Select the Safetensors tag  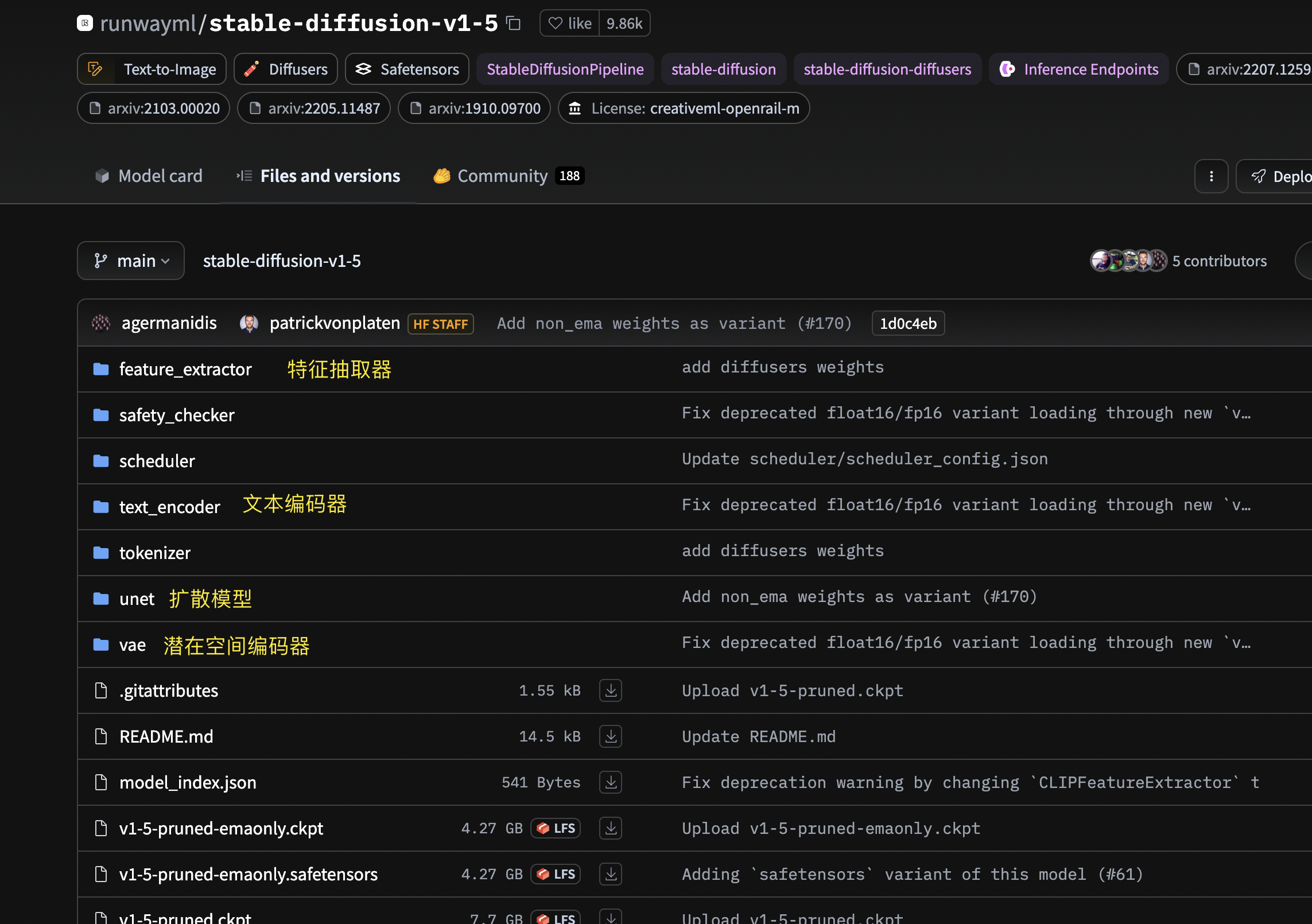[x=407, y=69]
